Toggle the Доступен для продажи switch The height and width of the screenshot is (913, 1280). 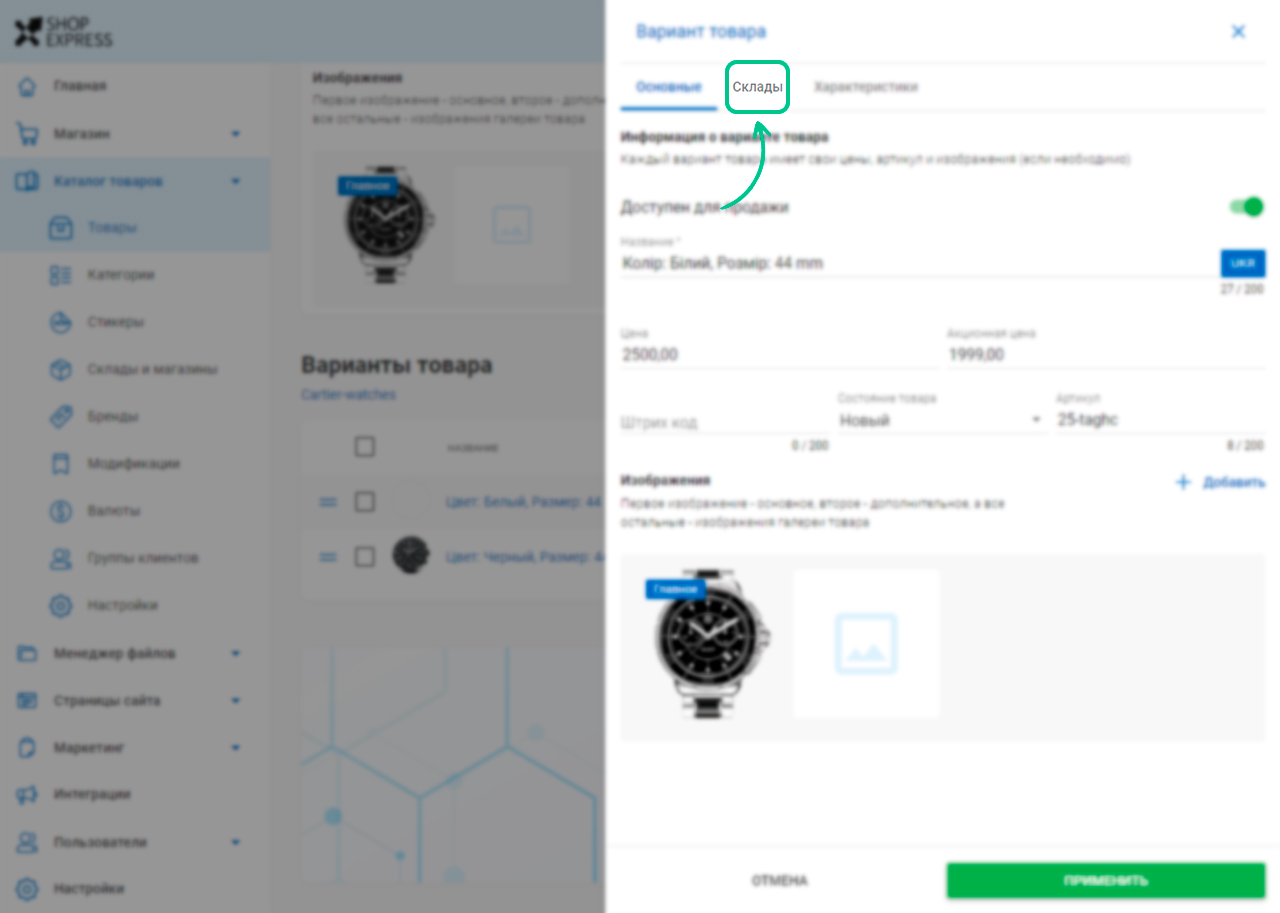pos(1246,207)
